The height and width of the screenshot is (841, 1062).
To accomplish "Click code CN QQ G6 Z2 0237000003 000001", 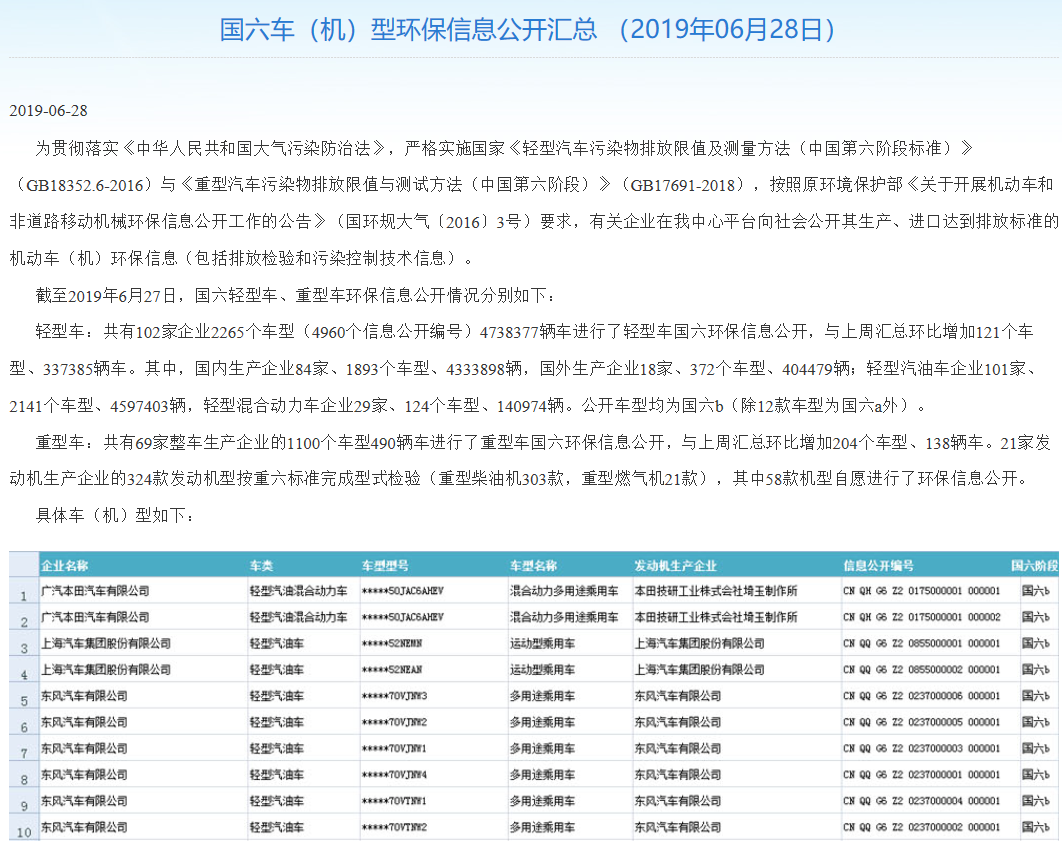I will click(x=921, y=748).
